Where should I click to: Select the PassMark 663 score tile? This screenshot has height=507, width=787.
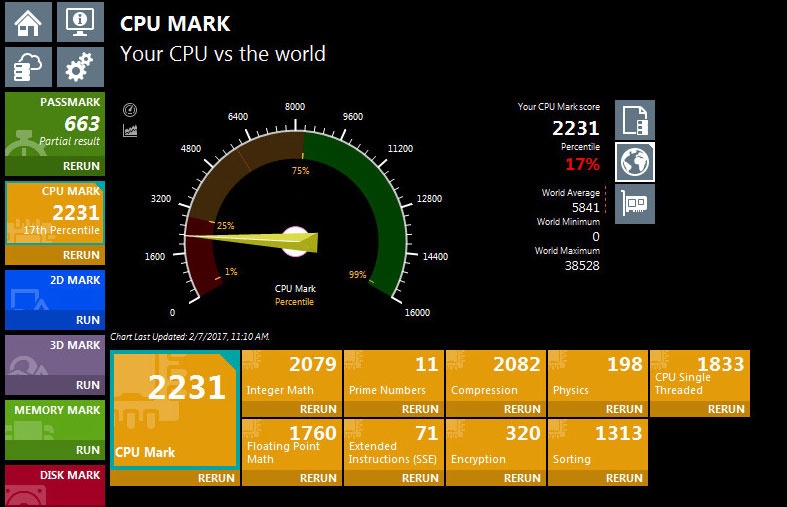[x=55, y=124]
